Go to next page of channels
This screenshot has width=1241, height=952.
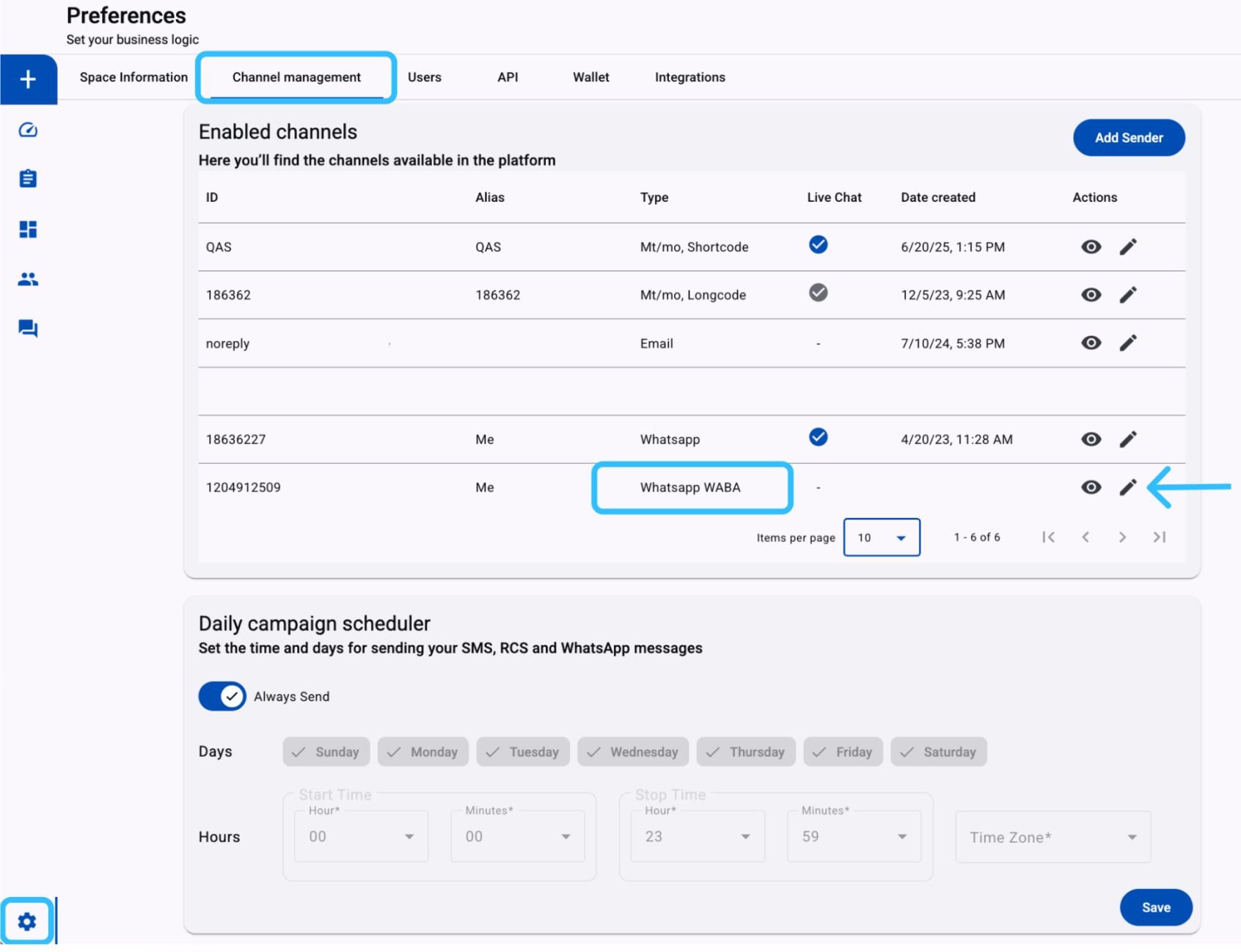pos(1122,538)
